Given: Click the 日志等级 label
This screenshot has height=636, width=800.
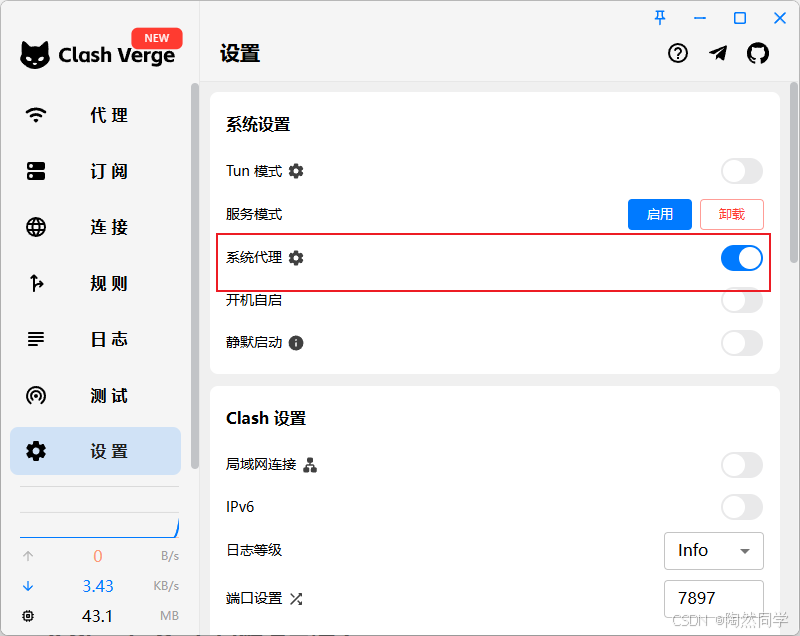Looking at the screenshot, I should (x=254, y=550).
